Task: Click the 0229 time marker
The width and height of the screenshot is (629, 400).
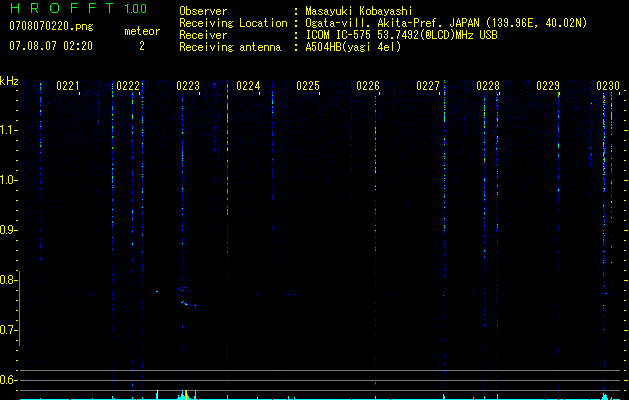Action: tap(548, 86)
